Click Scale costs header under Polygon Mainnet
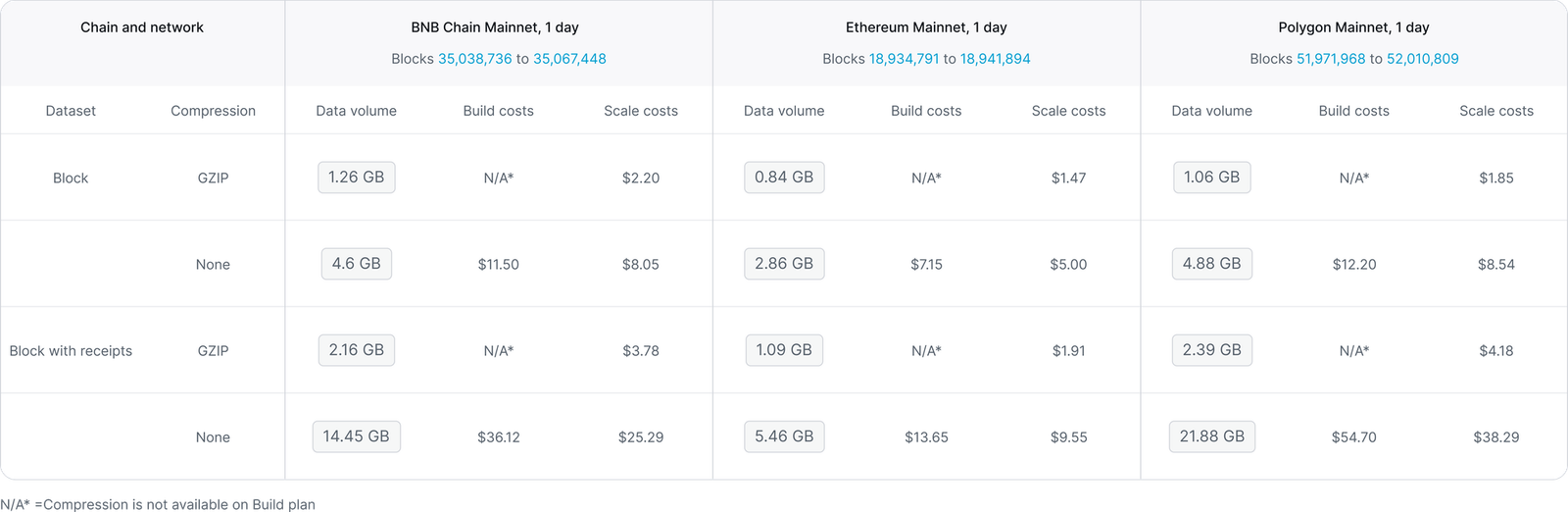Viewport: 1568px width, 512px height. coord(1496,111)
